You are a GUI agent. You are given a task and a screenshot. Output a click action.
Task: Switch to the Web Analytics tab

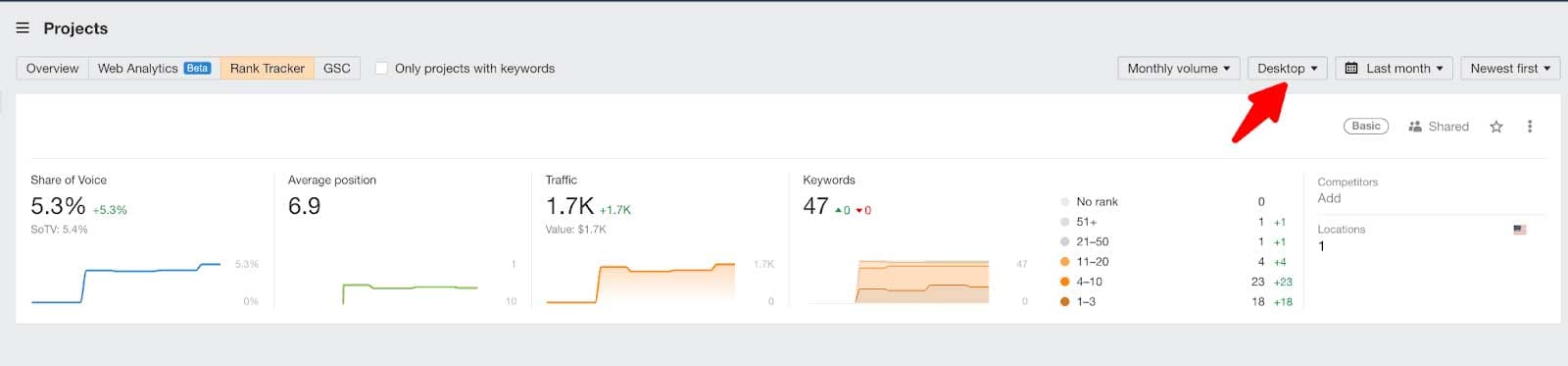click(x=154, y=69)
